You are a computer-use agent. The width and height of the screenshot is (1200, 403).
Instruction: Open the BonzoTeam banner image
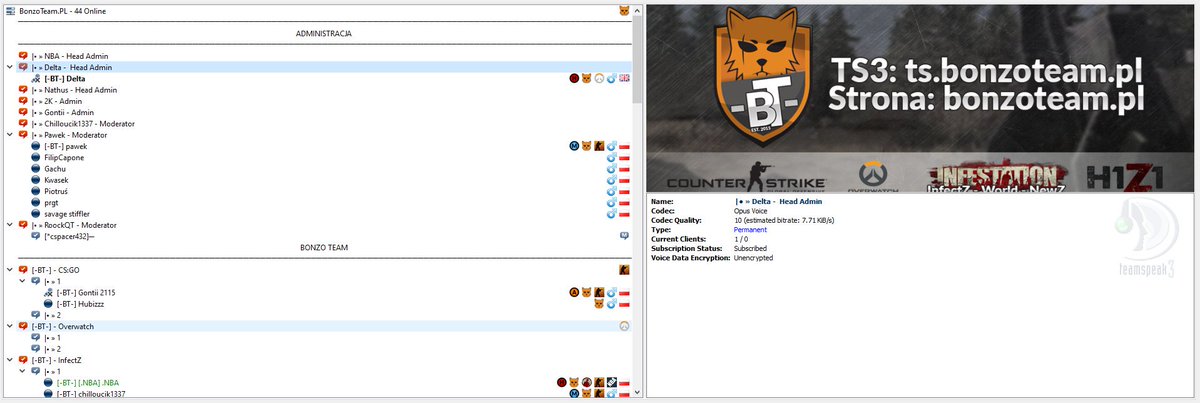coord(920,97)
